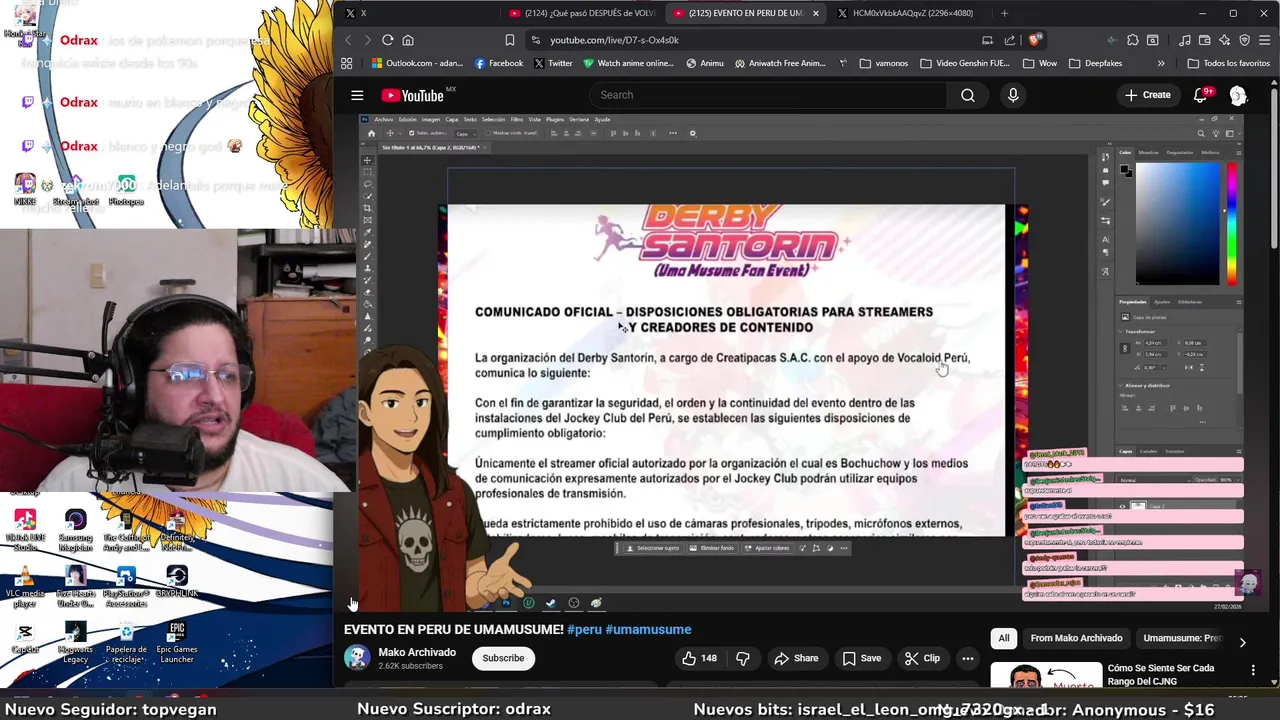Switch to ¿Qué pasó DESPUÉS tab
Viewport: 1280px width, 720px height.
click(582, 13)
